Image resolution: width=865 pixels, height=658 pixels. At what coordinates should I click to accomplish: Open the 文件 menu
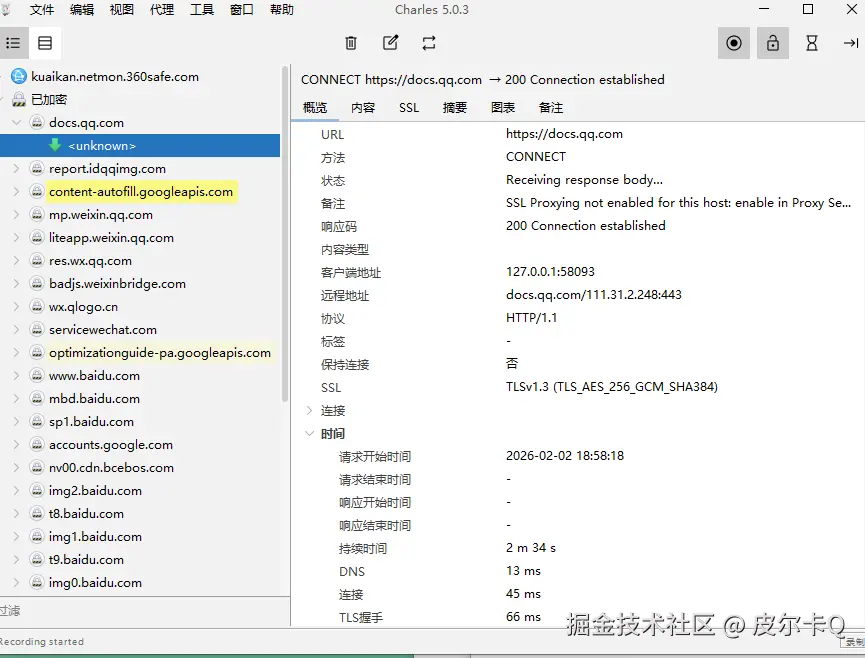tap(41, 9)
